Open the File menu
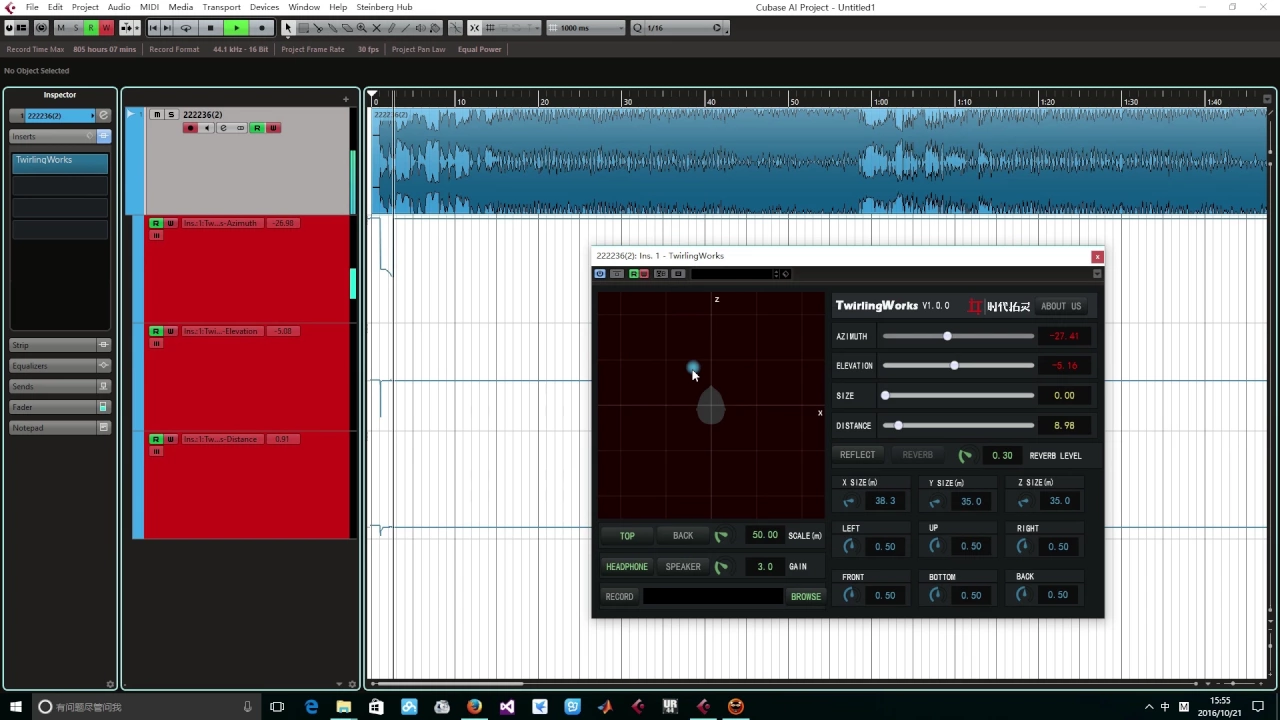This screenshot has width=1280, height=720. 32,7
